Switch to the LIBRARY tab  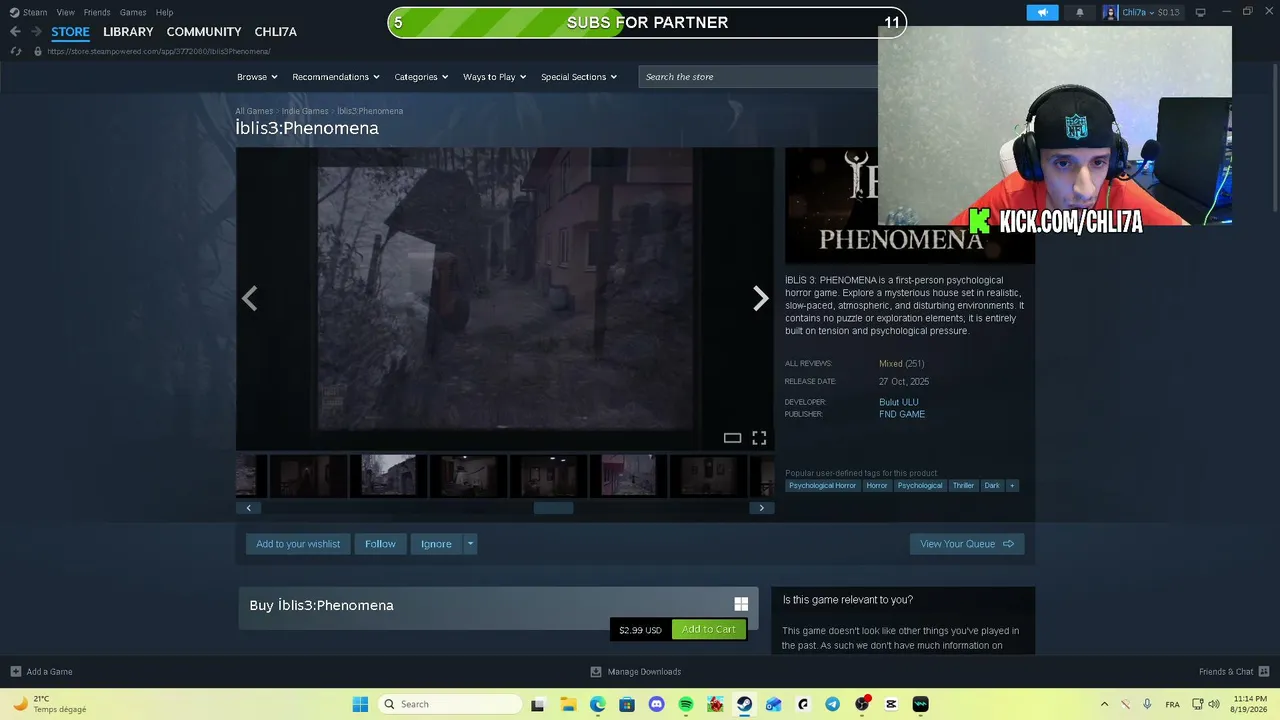(x=128, y=31)
